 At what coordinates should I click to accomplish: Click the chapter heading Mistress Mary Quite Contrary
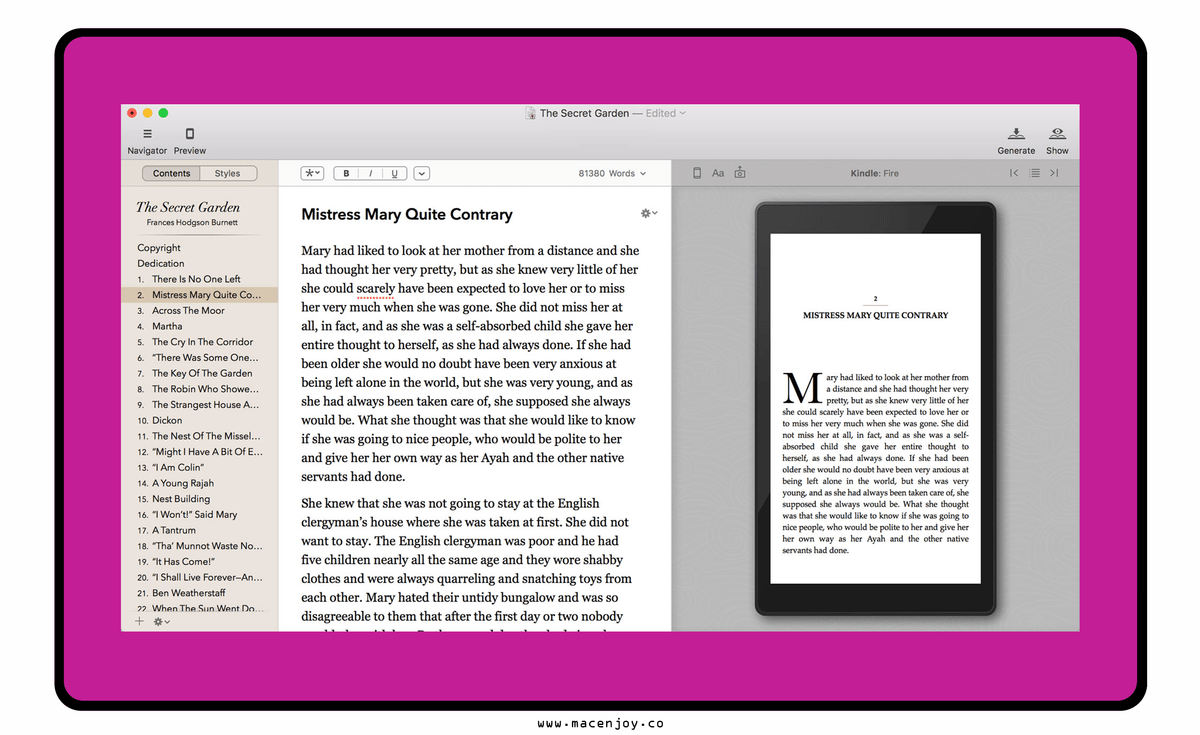click(407, 214)
